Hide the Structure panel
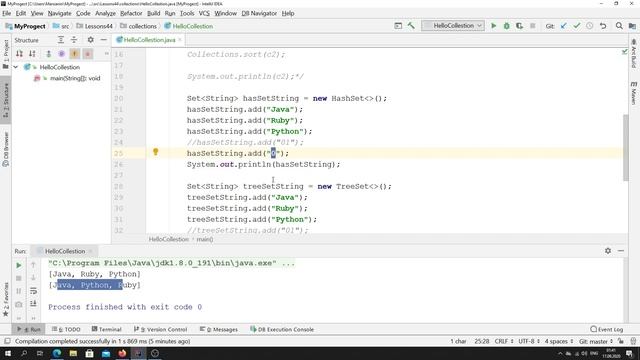Image resolution: width=640 pixels, height=360 pixels. click(x=103, y=40)
